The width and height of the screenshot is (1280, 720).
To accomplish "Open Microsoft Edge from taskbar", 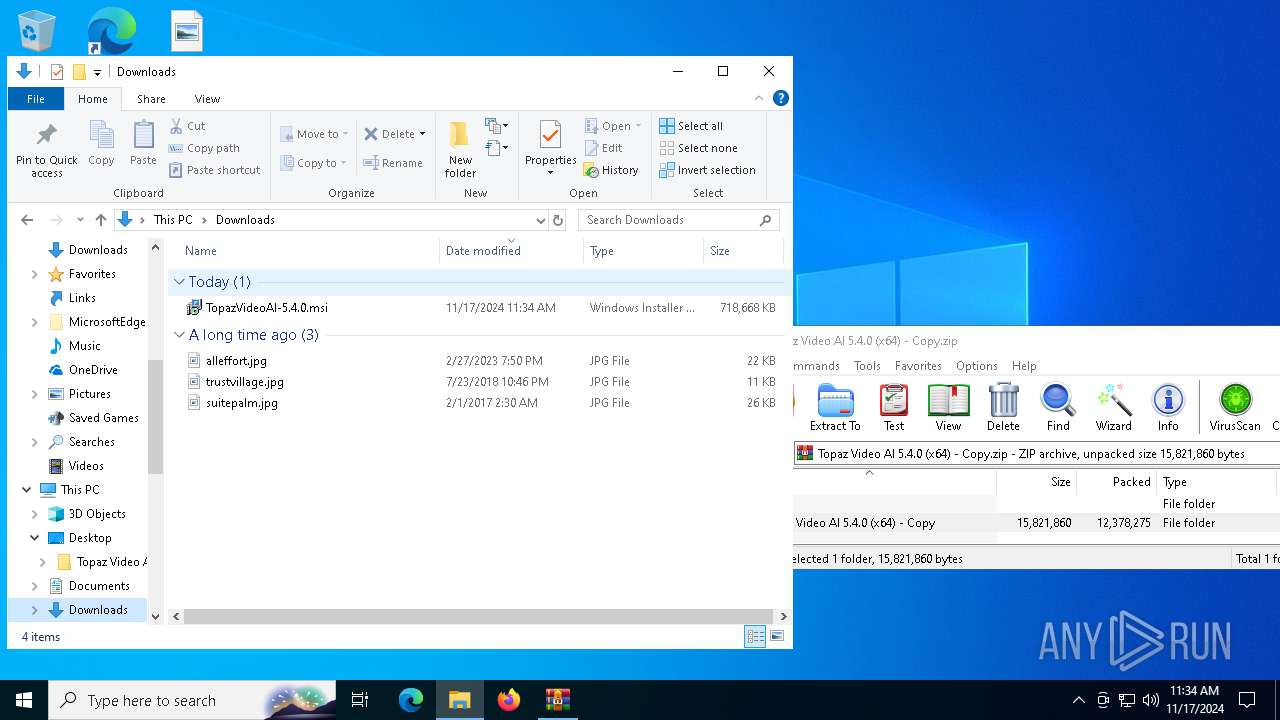I will pyautogui.click(x=411, y=700).
